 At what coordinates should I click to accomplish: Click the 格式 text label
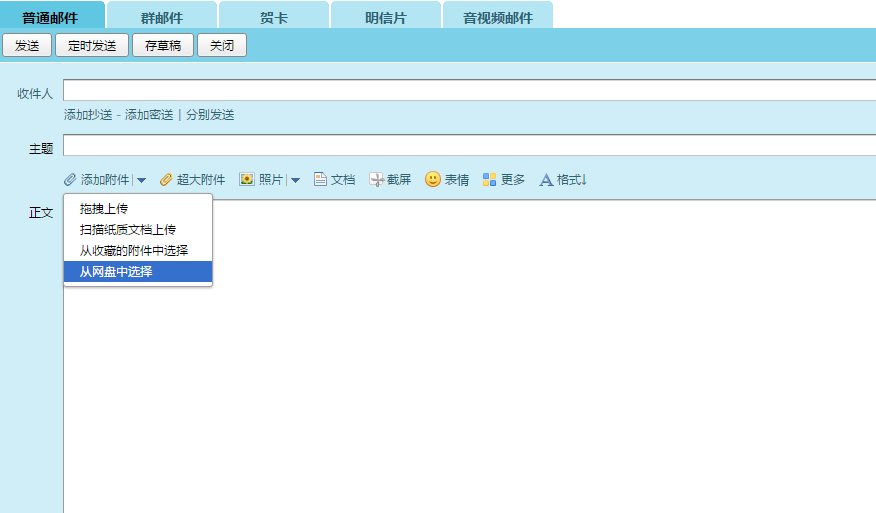click(x=572, y=179)
